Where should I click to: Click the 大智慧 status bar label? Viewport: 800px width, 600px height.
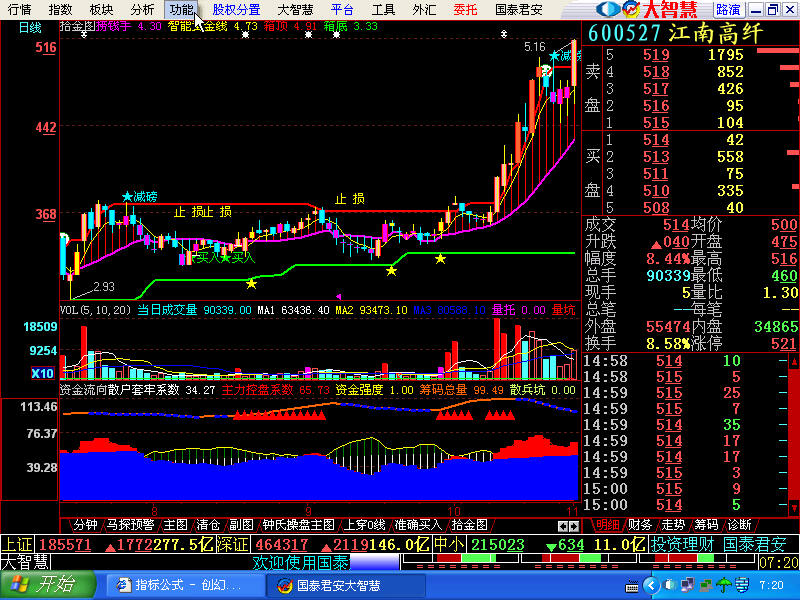[x=25, y=562]
